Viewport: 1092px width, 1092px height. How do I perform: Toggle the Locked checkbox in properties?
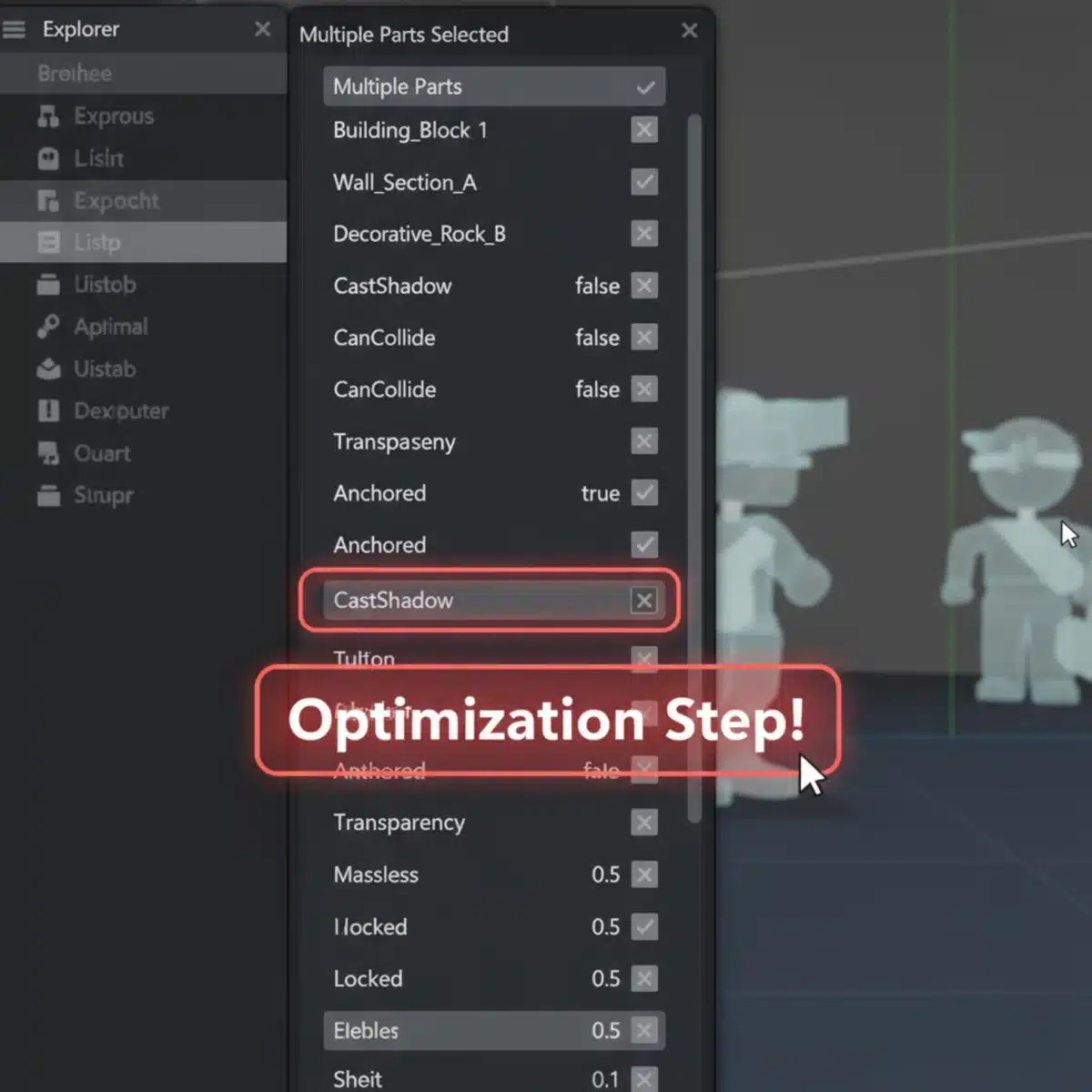click(x=644, y=979)
